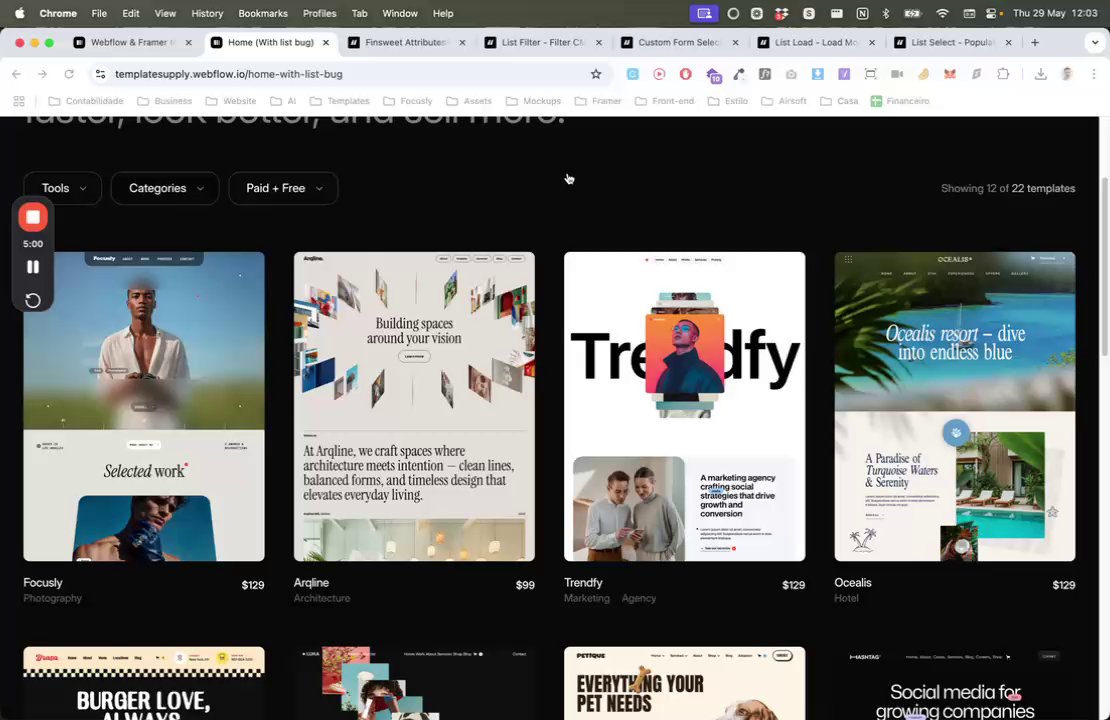The width and height of the screenshot is (1110, 720).
Task: Click the Trendfy template title
Action: point(583,583)
